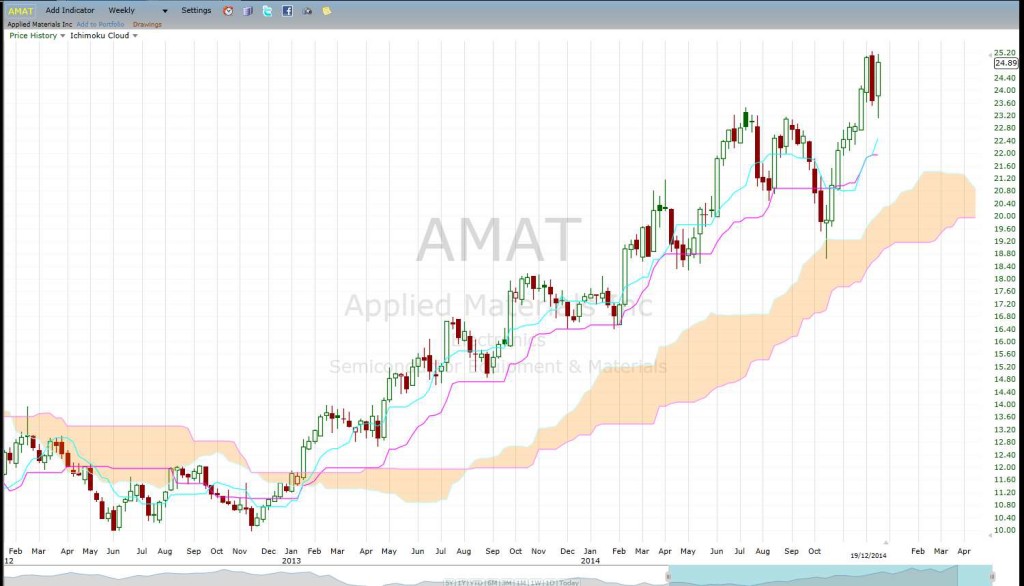Open the Add Indicator menu
The height and width of the screenshot is (586, 1024).
point(70,10)
